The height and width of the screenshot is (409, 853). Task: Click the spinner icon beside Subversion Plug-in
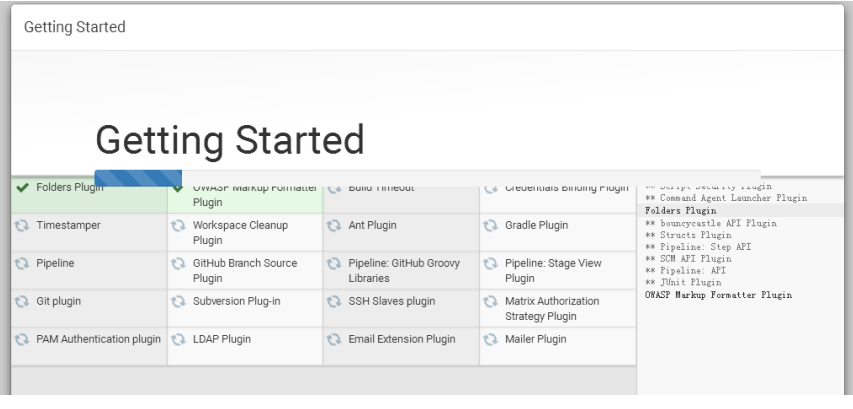(179, 301)
